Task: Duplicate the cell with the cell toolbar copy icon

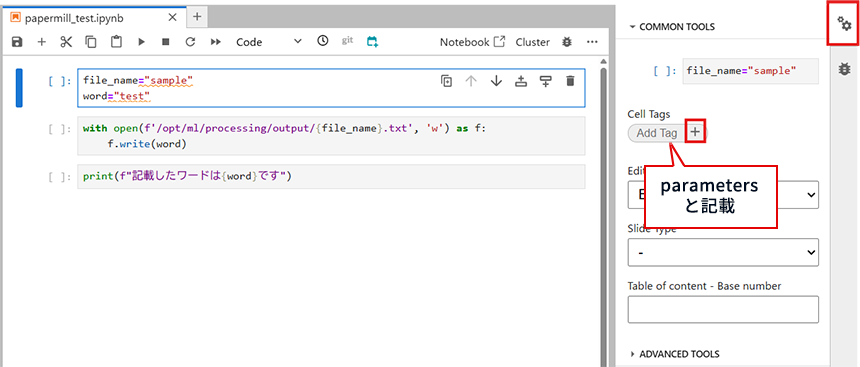Action: click(x=446, y=81)
